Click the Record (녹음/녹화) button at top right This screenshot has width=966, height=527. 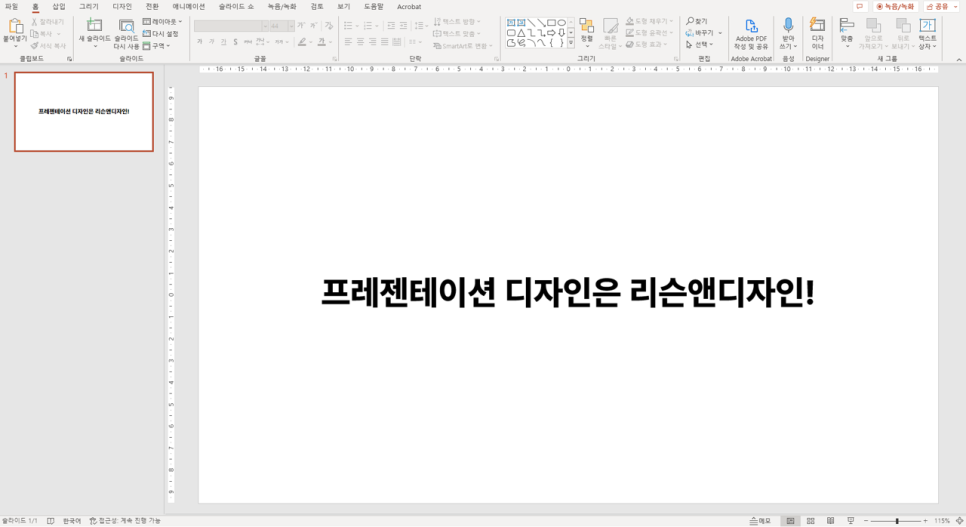pos(895,7)
